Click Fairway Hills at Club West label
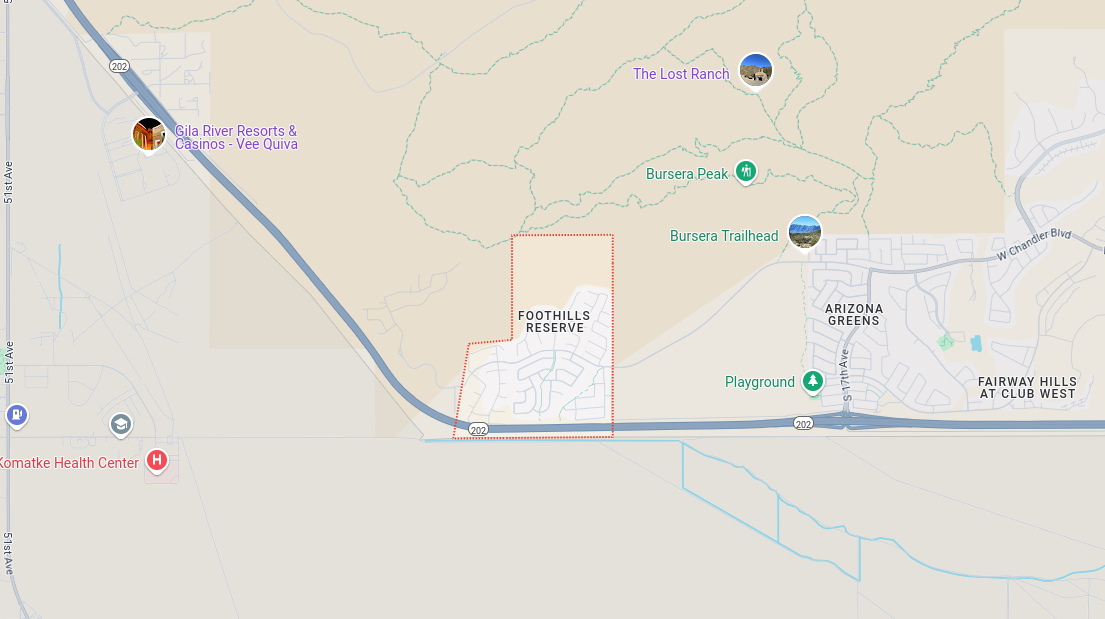 click(1027, 388)
